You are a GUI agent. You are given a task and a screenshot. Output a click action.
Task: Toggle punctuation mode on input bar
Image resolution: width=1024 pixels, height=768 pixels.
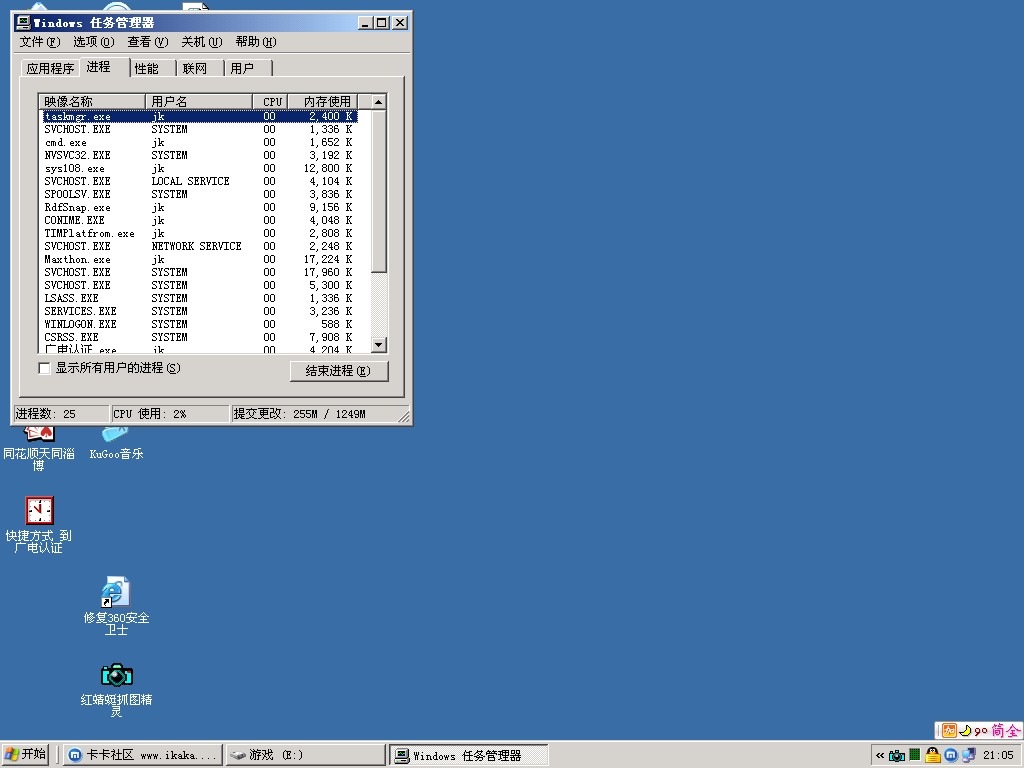pos(981,731)
